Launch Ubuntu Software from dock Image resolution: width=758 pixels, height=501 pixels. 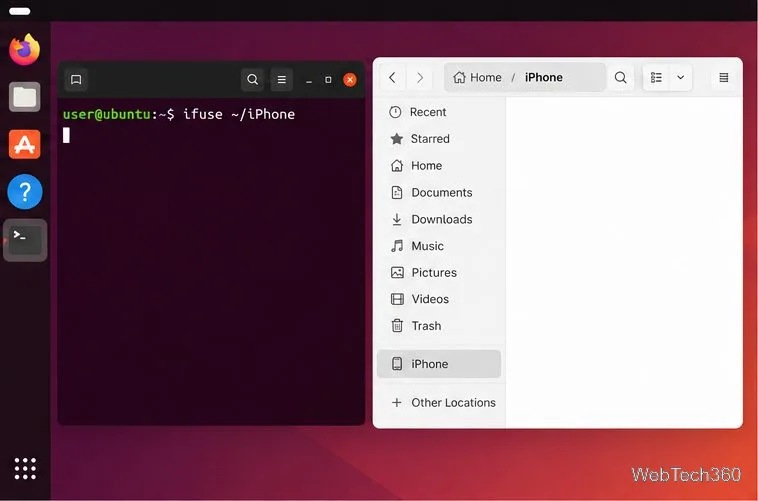pyautogui.click(x=25, y=144)
